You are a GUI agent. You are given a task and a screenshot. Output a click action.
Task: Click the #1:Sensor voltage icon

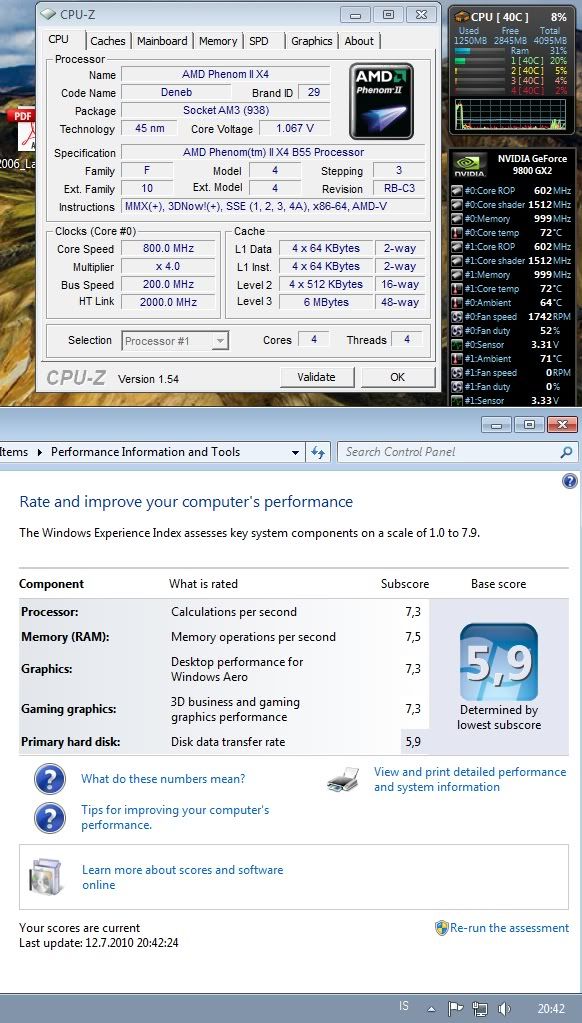[457, 401]
